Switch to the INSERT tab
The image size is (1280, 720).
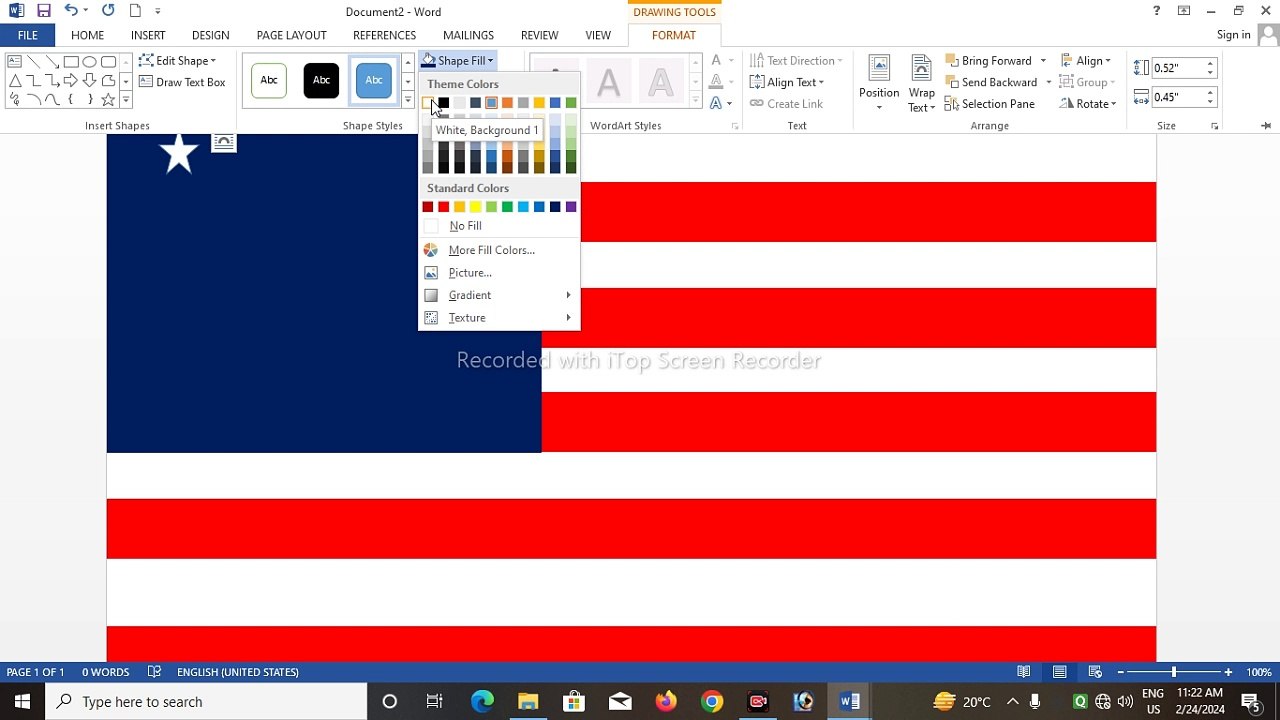[148, 35]
